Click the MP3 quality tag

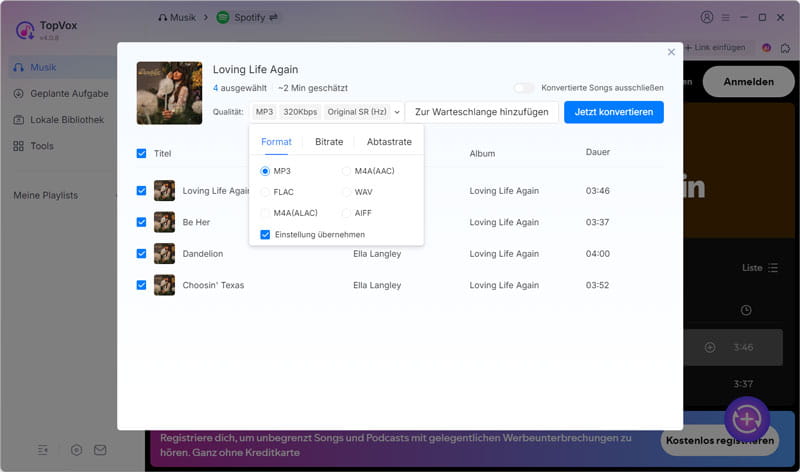(x=264, y=112)
